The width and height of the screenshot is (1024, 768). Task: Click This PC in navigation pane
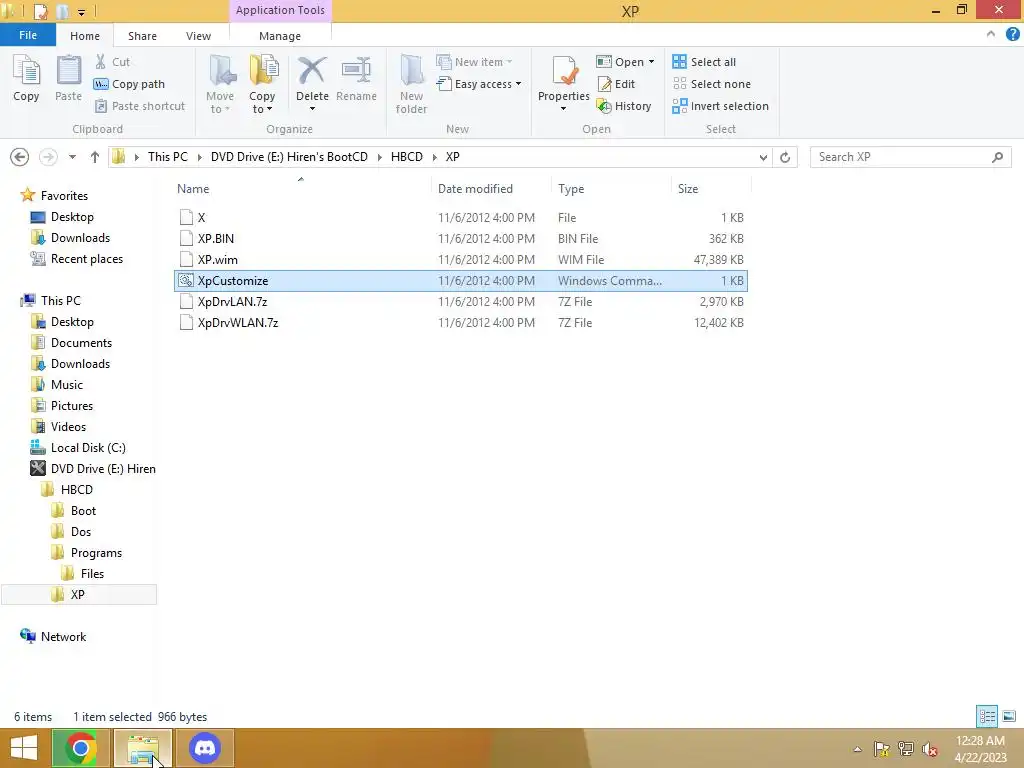tap(61, 301)
